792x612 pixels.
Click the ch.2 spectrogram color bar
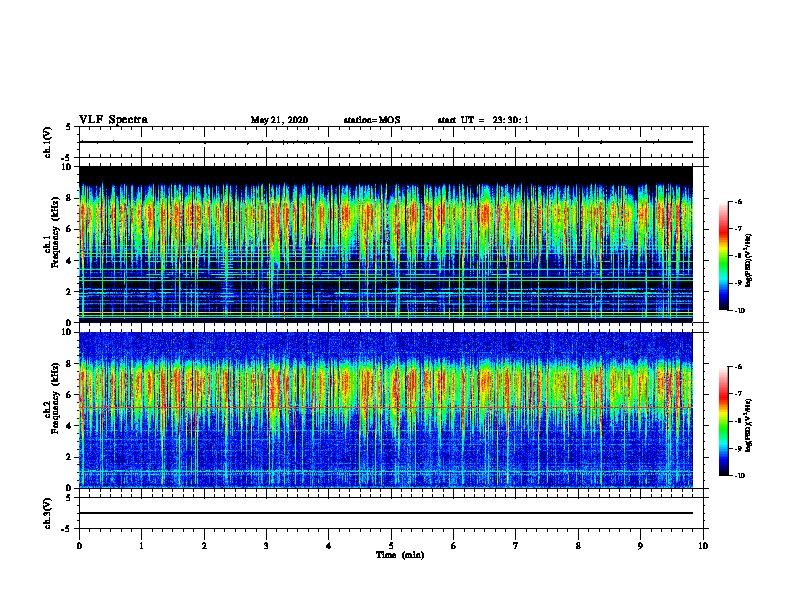(x=724, y=421)
